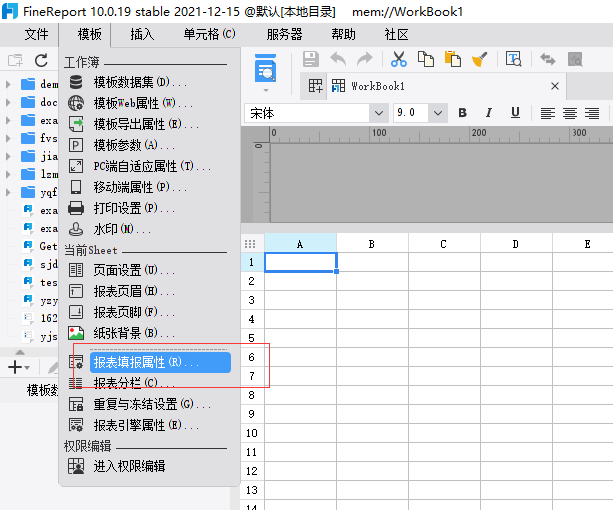
Task: Click the new worksheet grid icon
Action: coord(315,86)
